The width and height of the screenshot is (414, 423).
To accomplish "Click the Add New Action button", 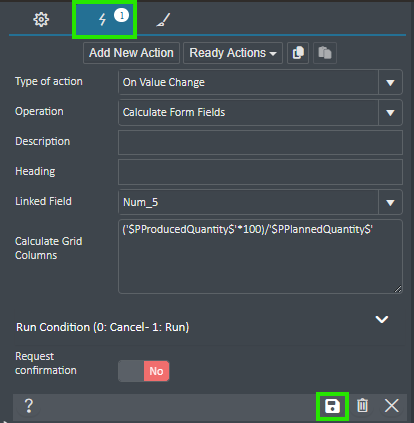I will pos(131,53).
